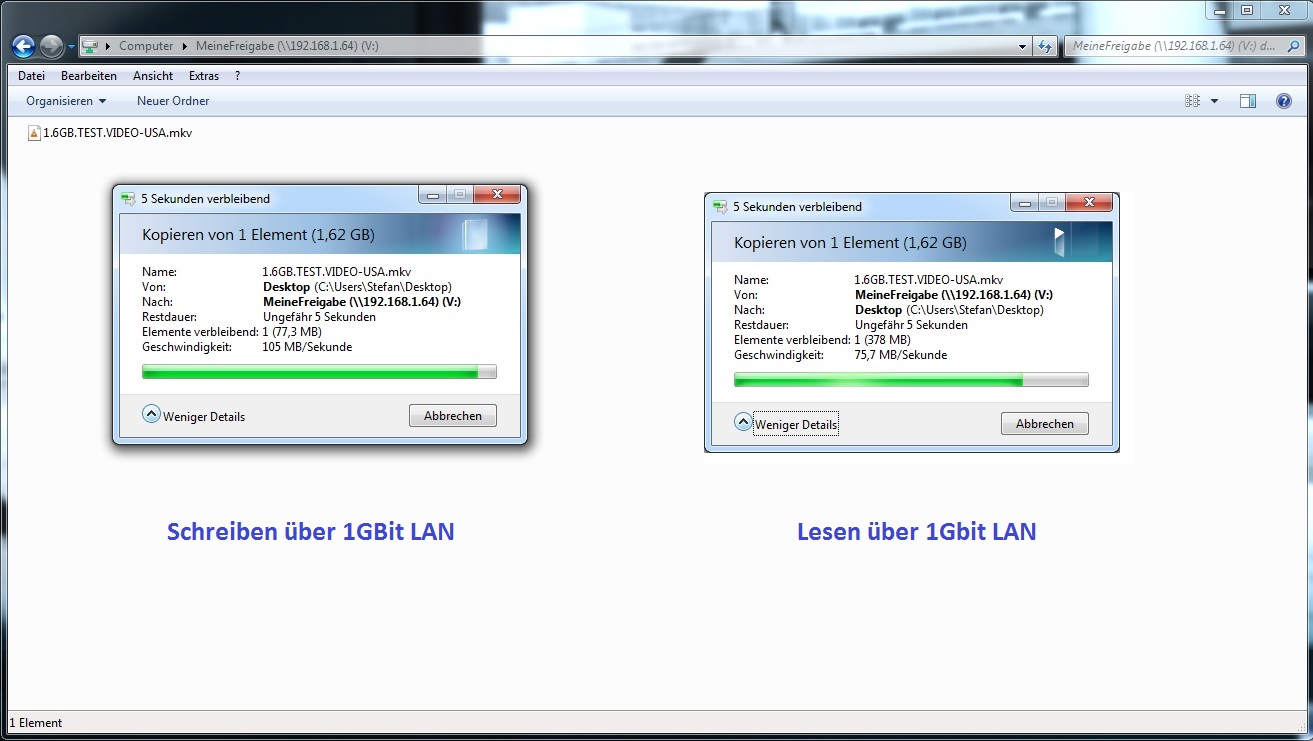Open the Datei menu

(x=31, y=76)
